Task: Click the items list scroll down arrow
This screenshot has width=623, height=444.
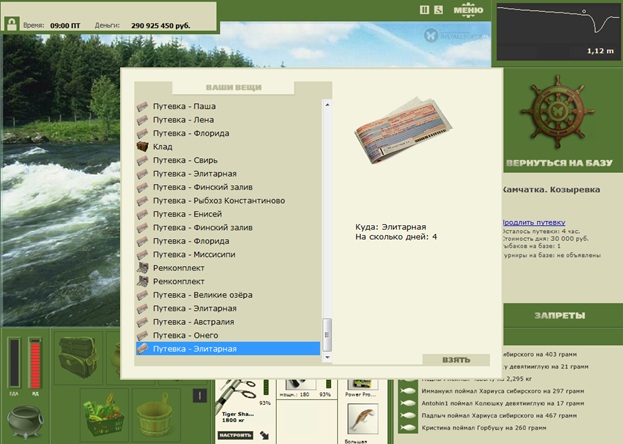Action: (327, 357)
